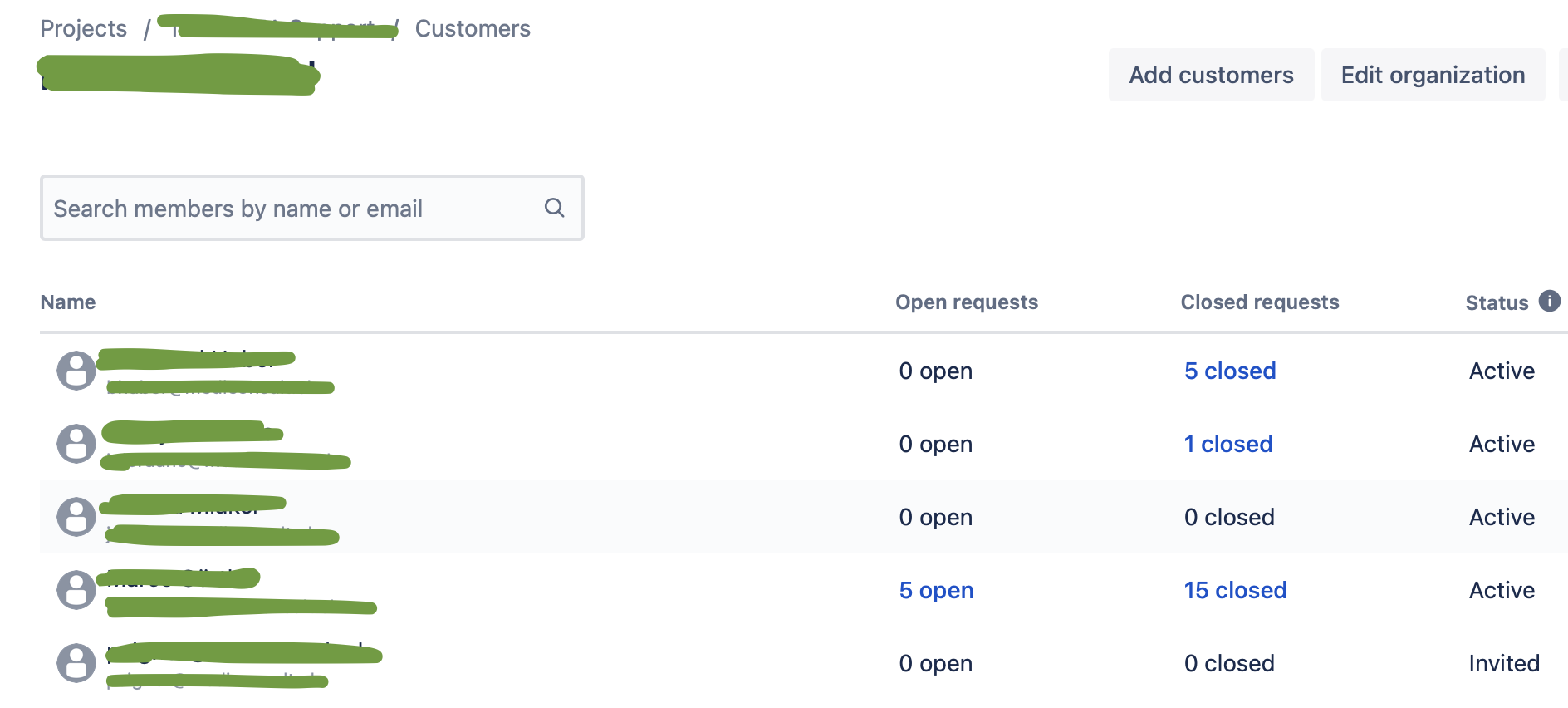Select the first customer's avatar icon
1568x708 pixels.
pyautogui.click(x=76, y=371)
